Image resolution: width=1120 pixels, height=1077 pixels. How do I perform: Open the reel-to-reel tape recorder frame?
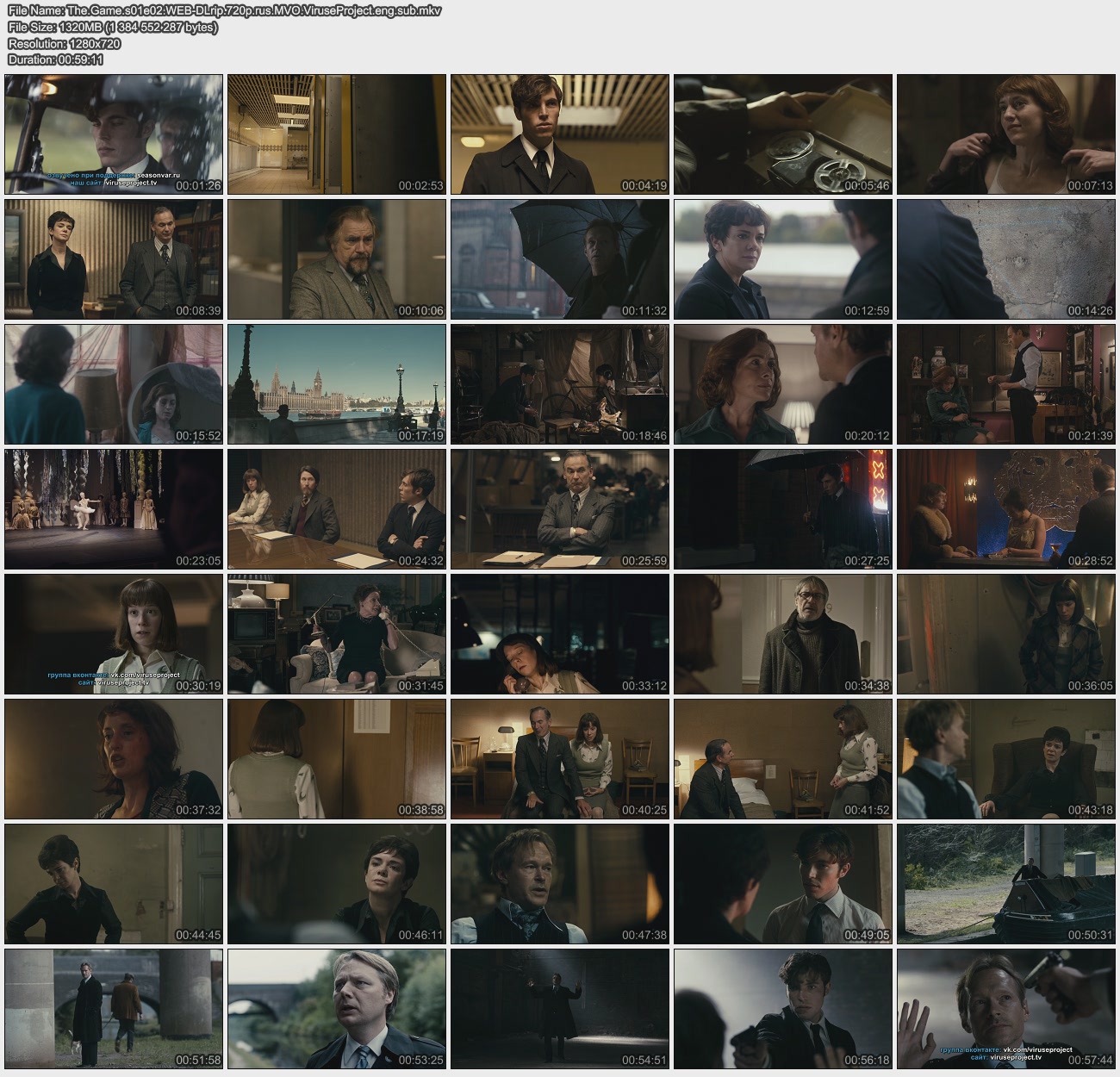pos(782,134)
